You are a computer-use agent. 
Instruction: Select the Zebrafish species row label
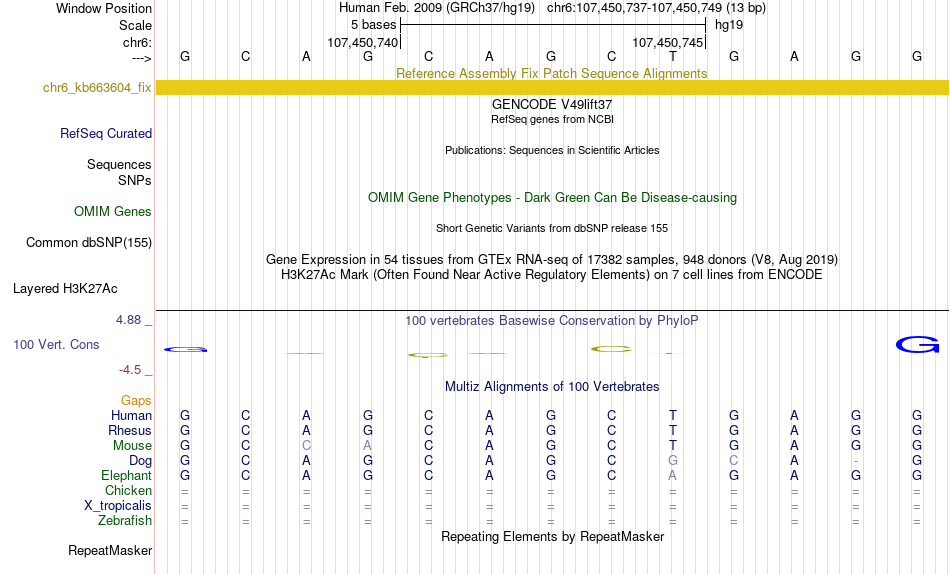(x=125, y=520)
